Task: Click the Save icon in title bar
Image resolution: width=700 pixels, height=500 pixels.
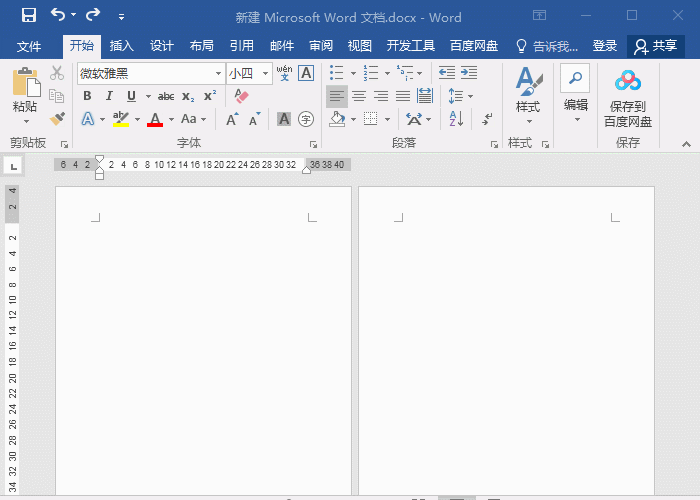Action: [x=28, y=16]
